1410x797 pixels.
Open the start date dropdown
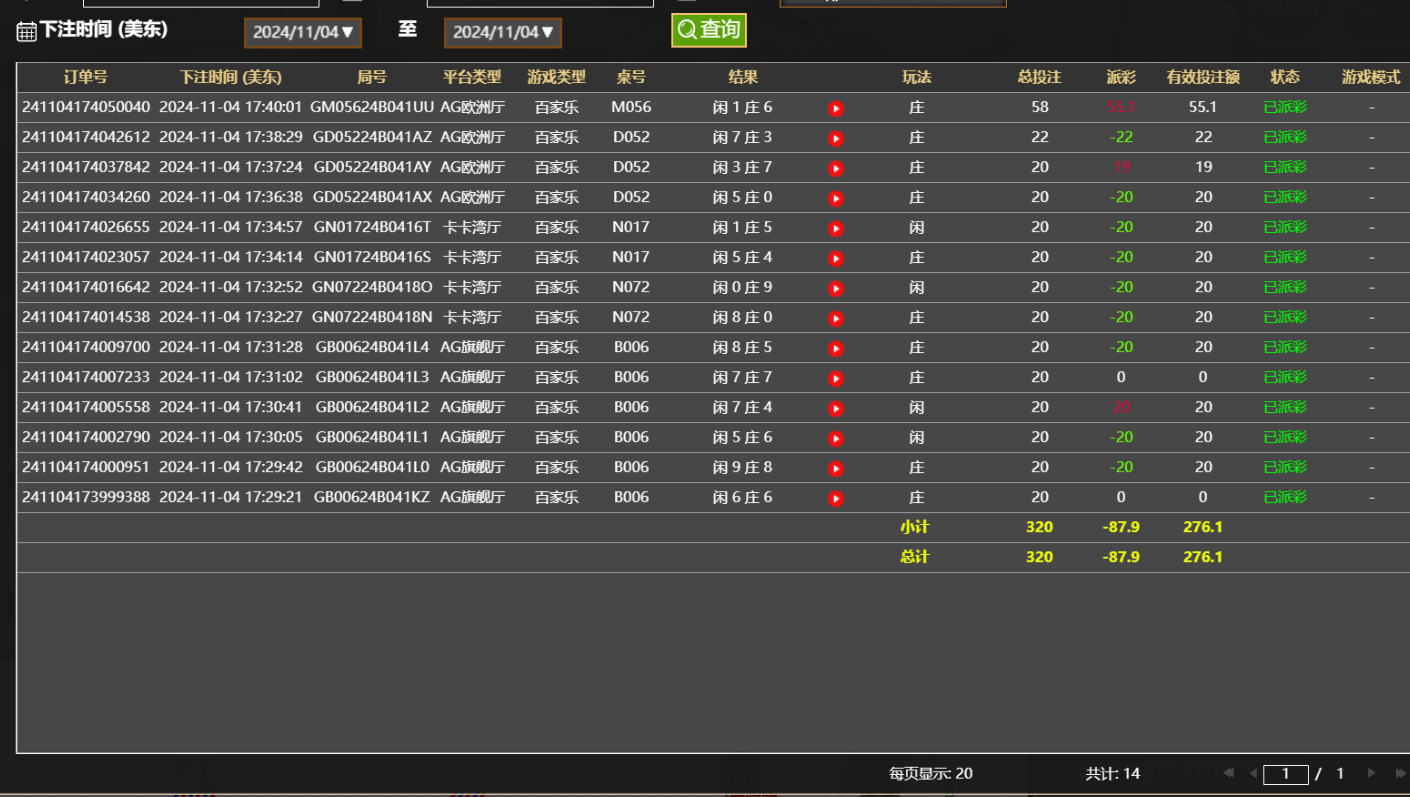tap(303, 32)
